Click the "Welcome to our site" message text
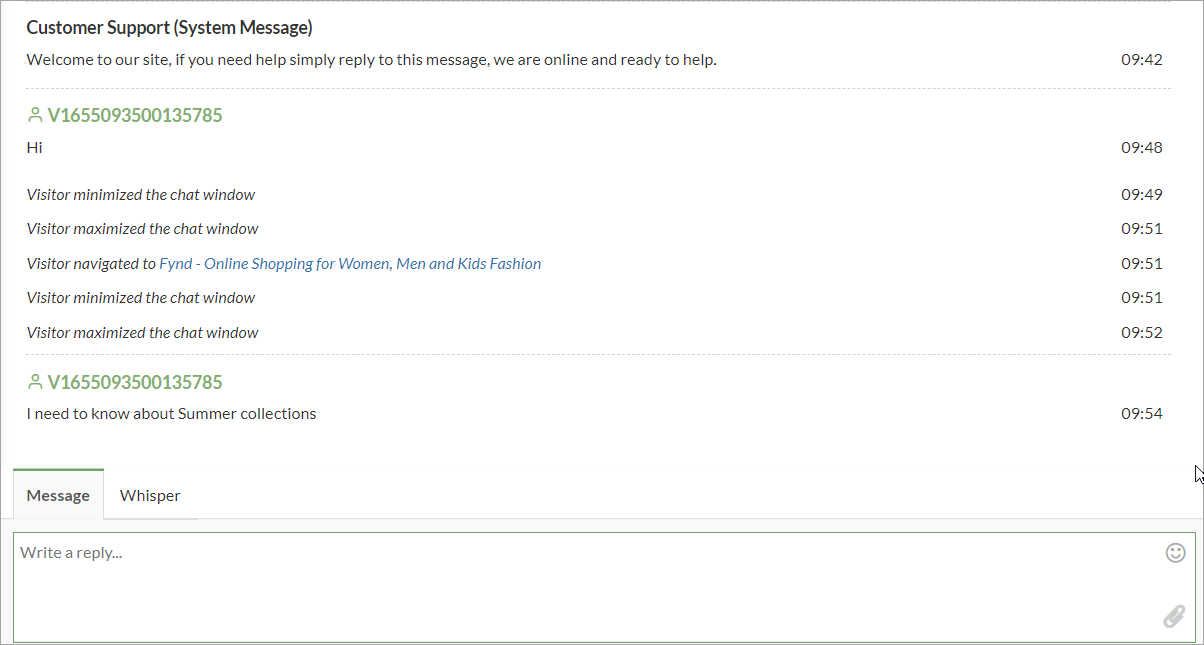Viewport: 1204px width, 645px height. (x=371, y=60)
